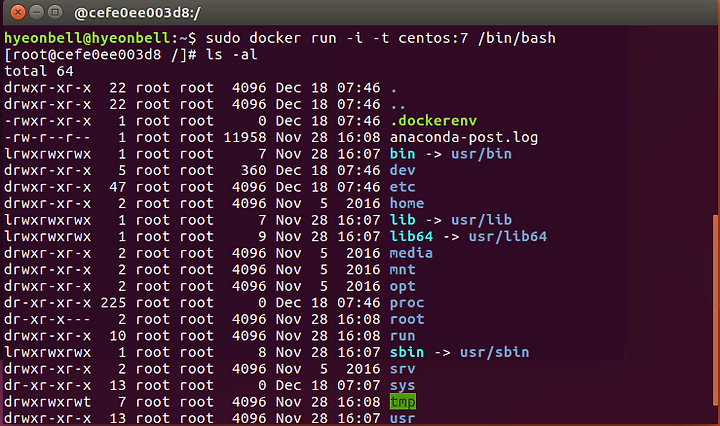Click permissions drwxrwxrwt in tmp row

(x=48, y=402)
